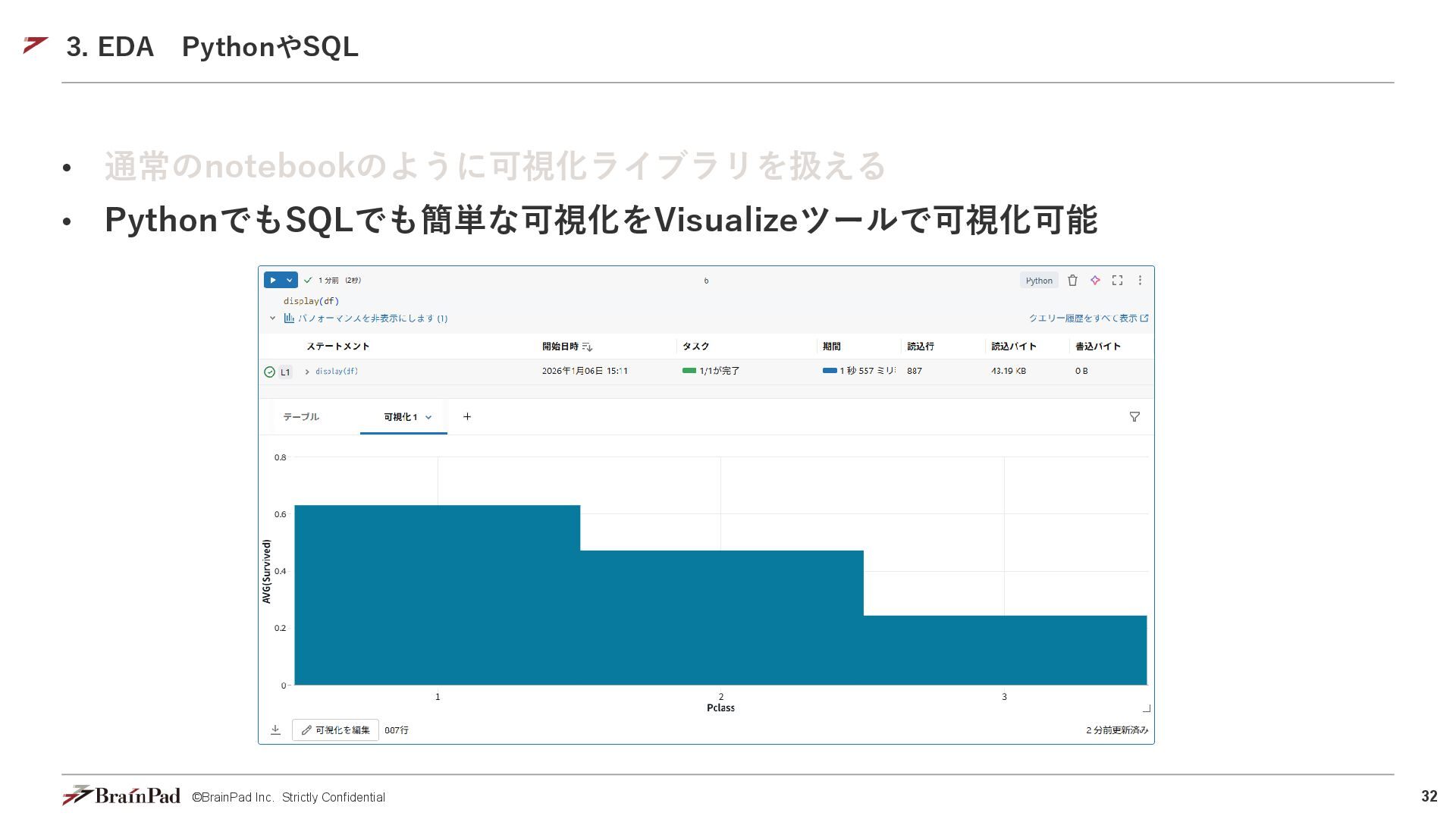Open cell kebab menu

[1140, 281]
